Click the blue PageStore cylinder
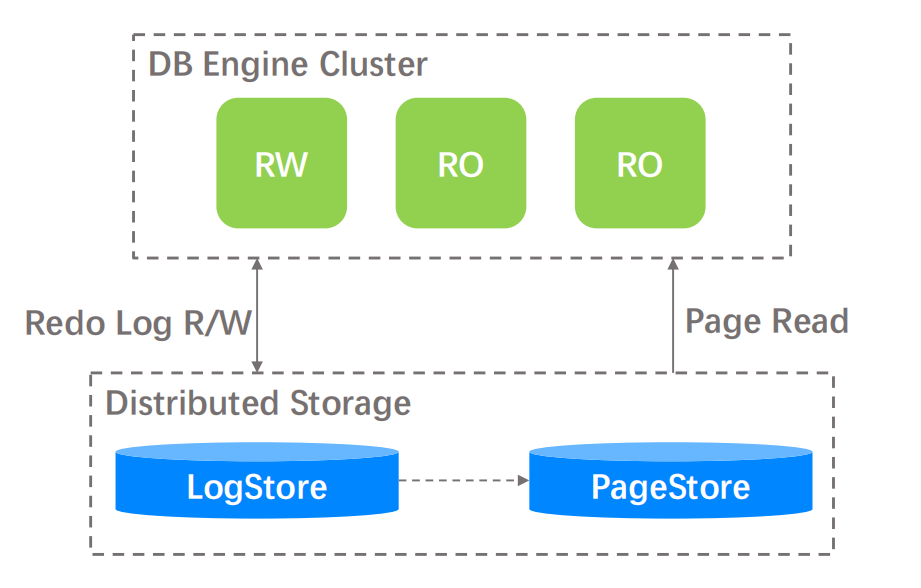The image size is (921, 588). [x=670, y=487]
